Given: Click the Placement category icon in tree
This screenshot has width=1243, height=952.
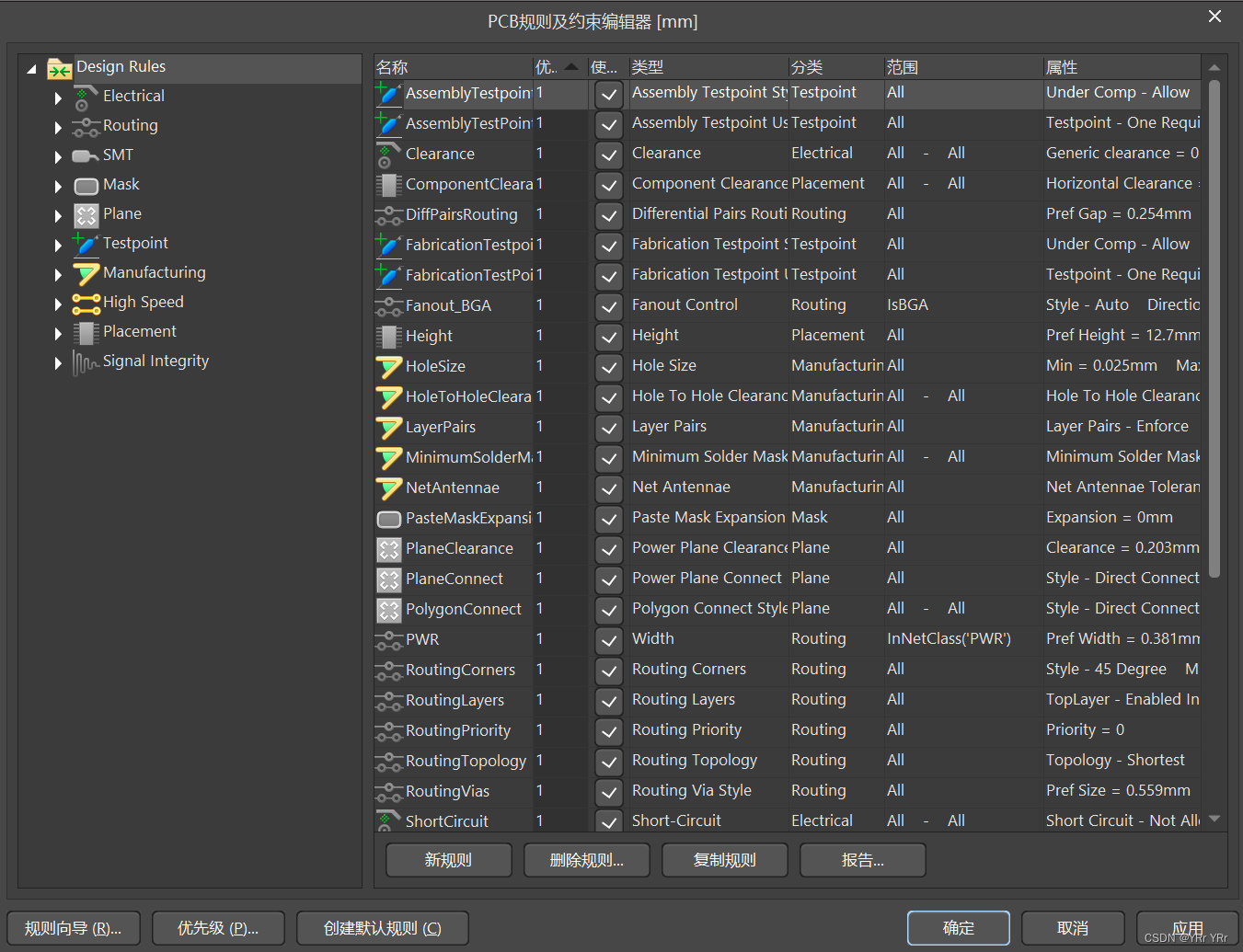Looking at the screenshot, I should [x=86, y=333].
